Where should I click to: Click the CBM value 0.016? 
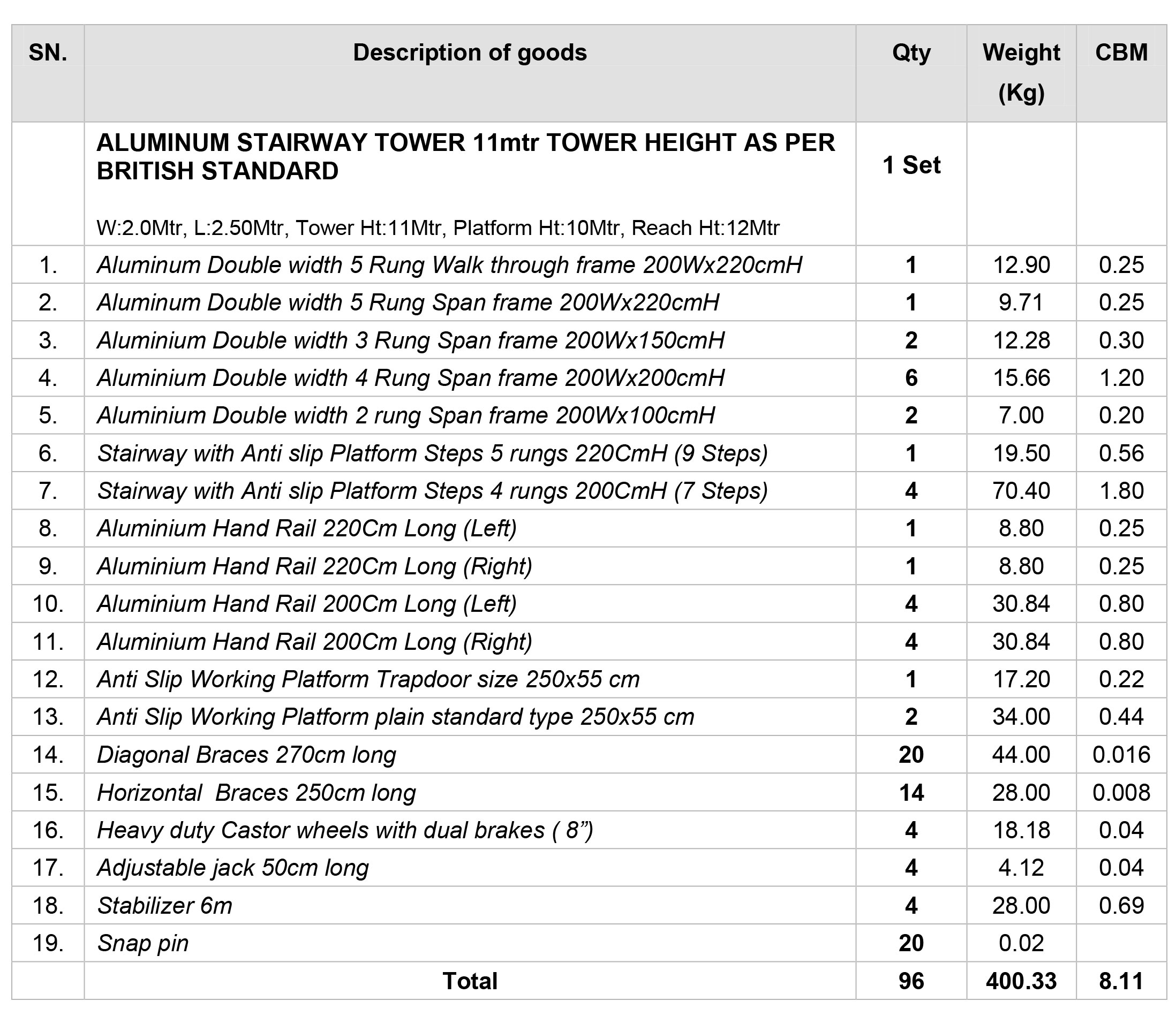click(1121, 755)
